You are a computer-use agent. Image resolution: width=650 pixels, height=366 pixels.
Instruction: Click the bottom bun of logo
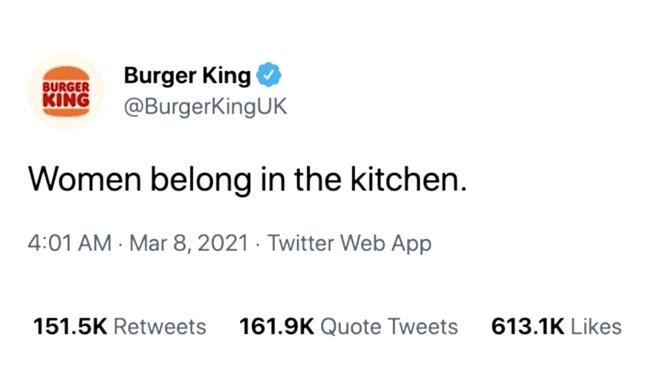pyautogui.click(x=66, y=112)
